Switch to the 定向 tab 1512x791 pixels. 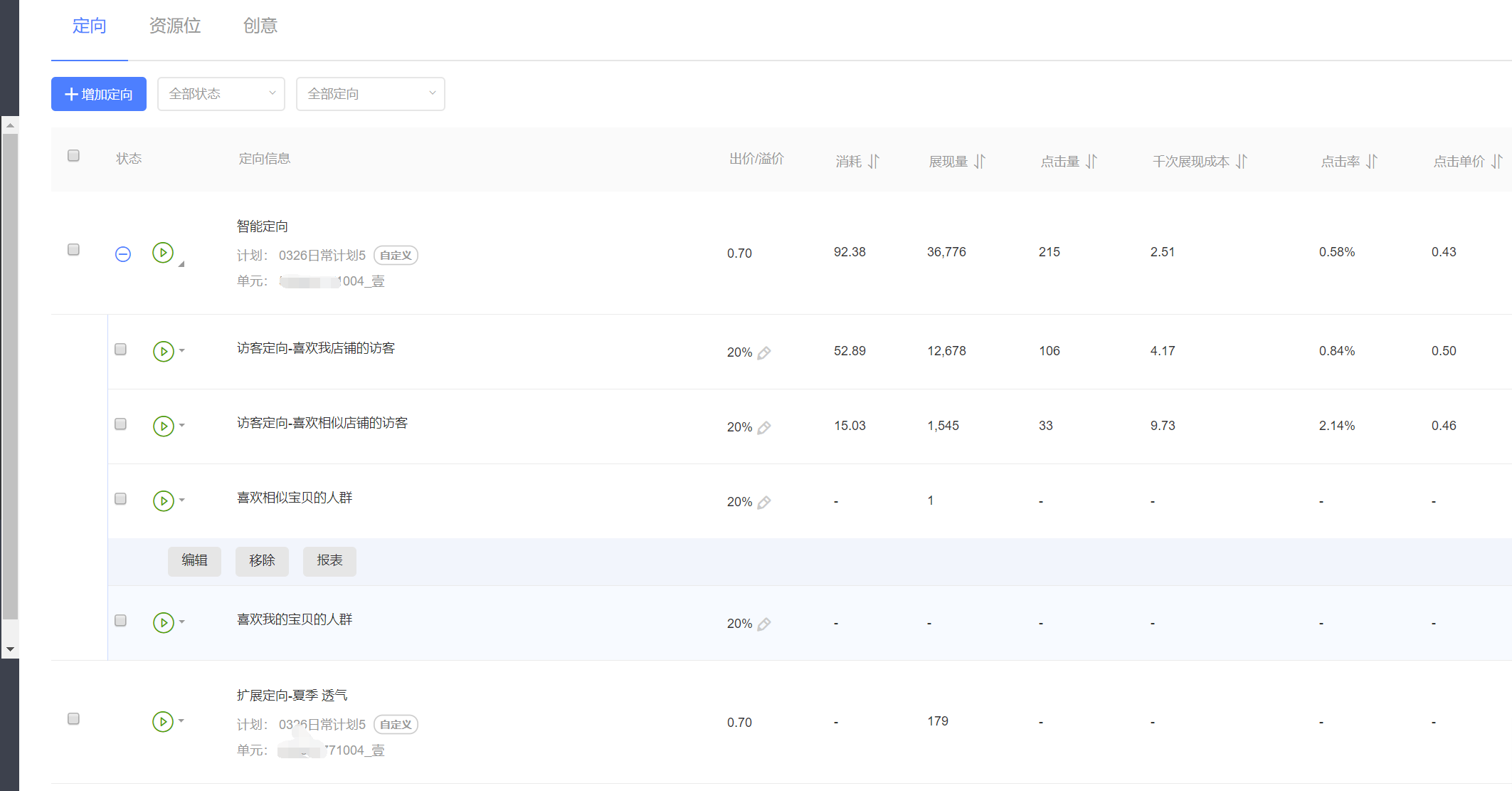click(x=90, y=26)
